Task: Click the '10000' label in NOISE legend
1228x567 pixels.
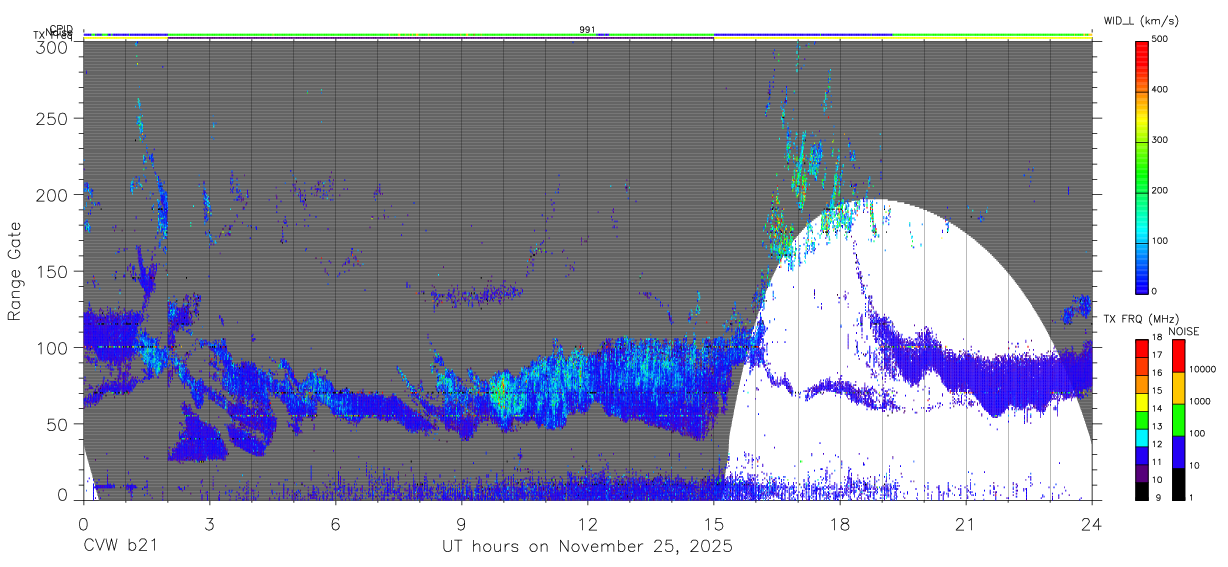Action: pyautogui.click(x=1203, y=369)
